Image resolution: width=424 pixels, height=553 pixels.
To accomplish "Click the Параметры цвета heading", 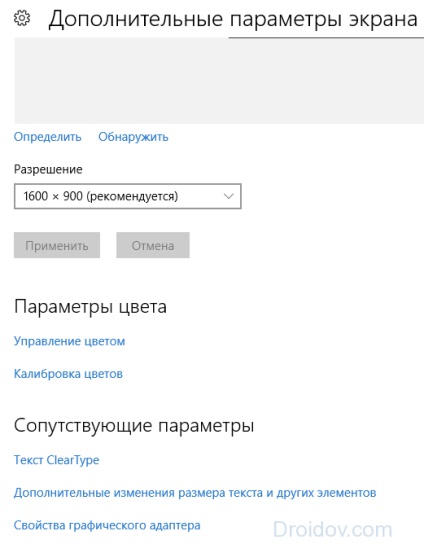I will pyautogui.click(x=90, y=307).
